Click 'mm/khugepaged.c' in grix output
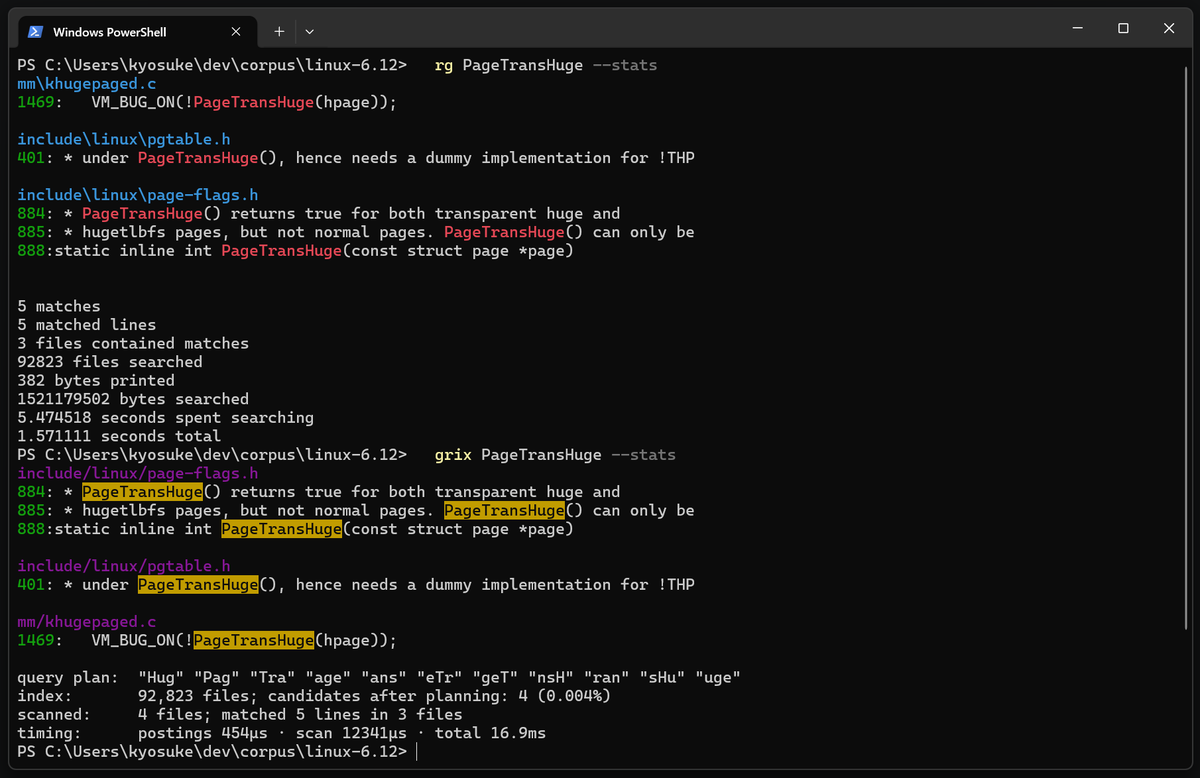 tap(86, 622)
